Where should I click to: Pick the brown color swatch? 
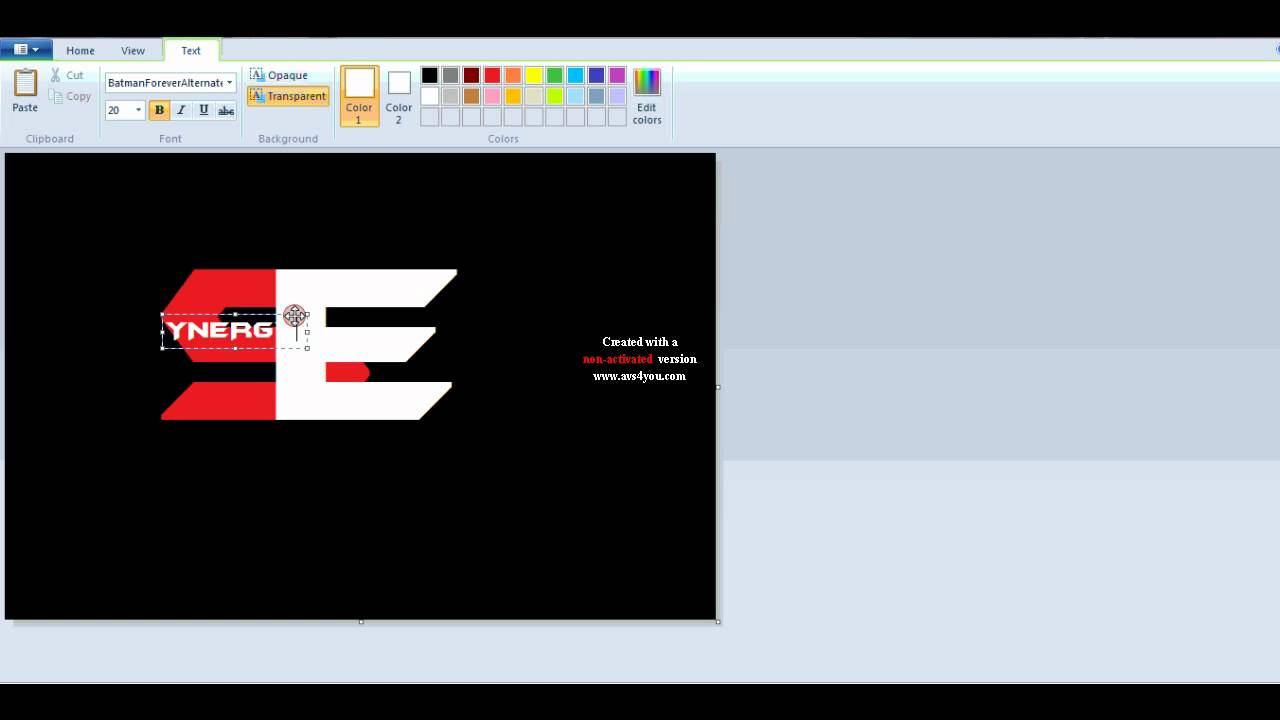pyautogui.click(x=471, y=96)
